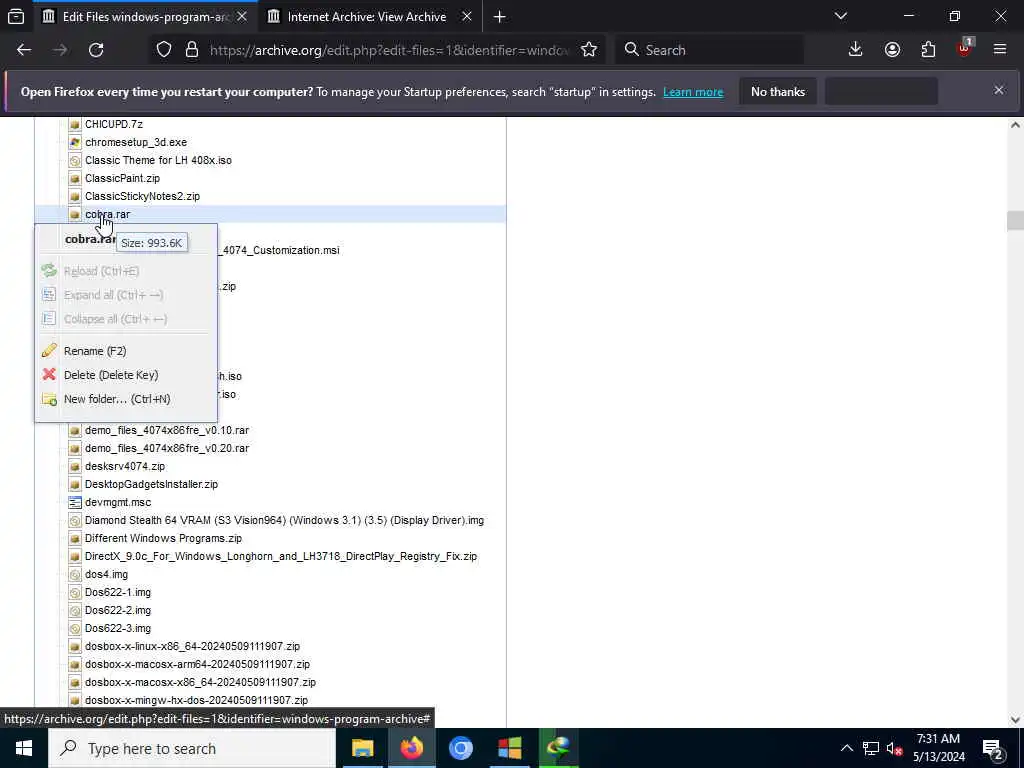Select dosbox-x-linux-x86_64-20240509111907.zip
1024x768 pixels.
(x=193, y=646)
